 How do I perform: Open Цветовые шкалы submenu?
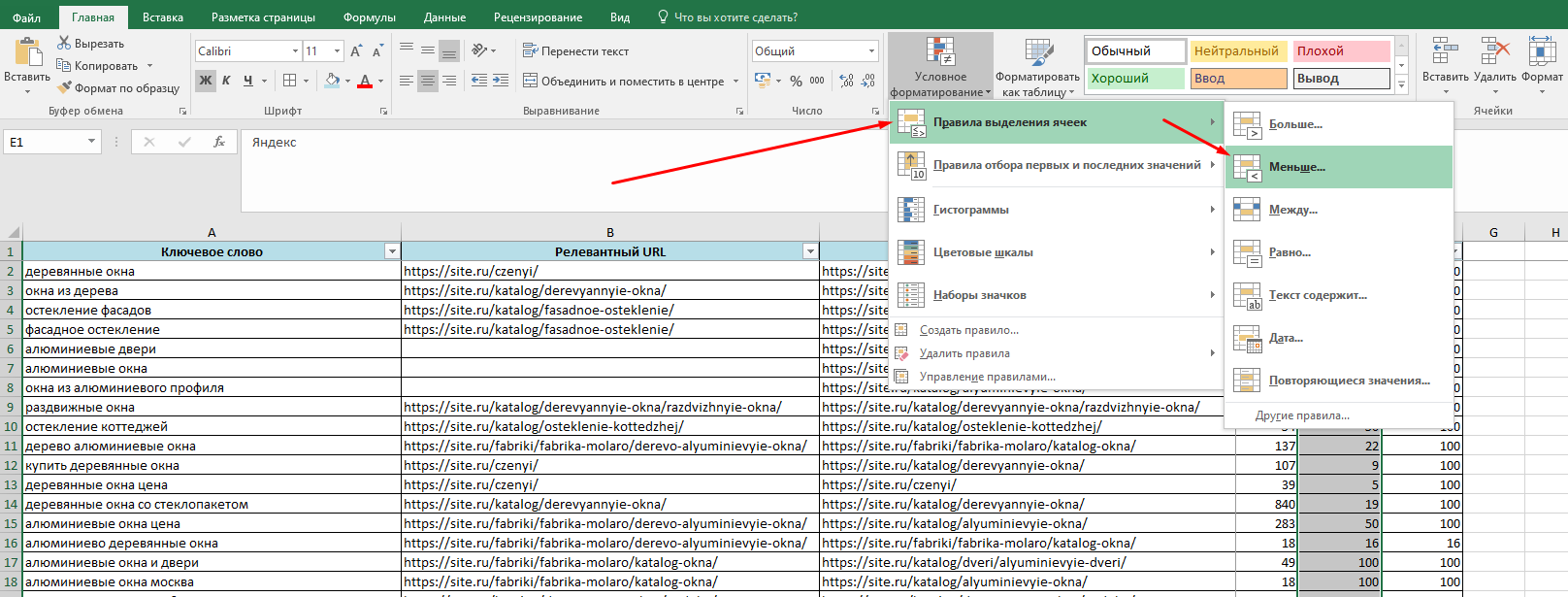pyautogui.click(x=1057, y=252)
